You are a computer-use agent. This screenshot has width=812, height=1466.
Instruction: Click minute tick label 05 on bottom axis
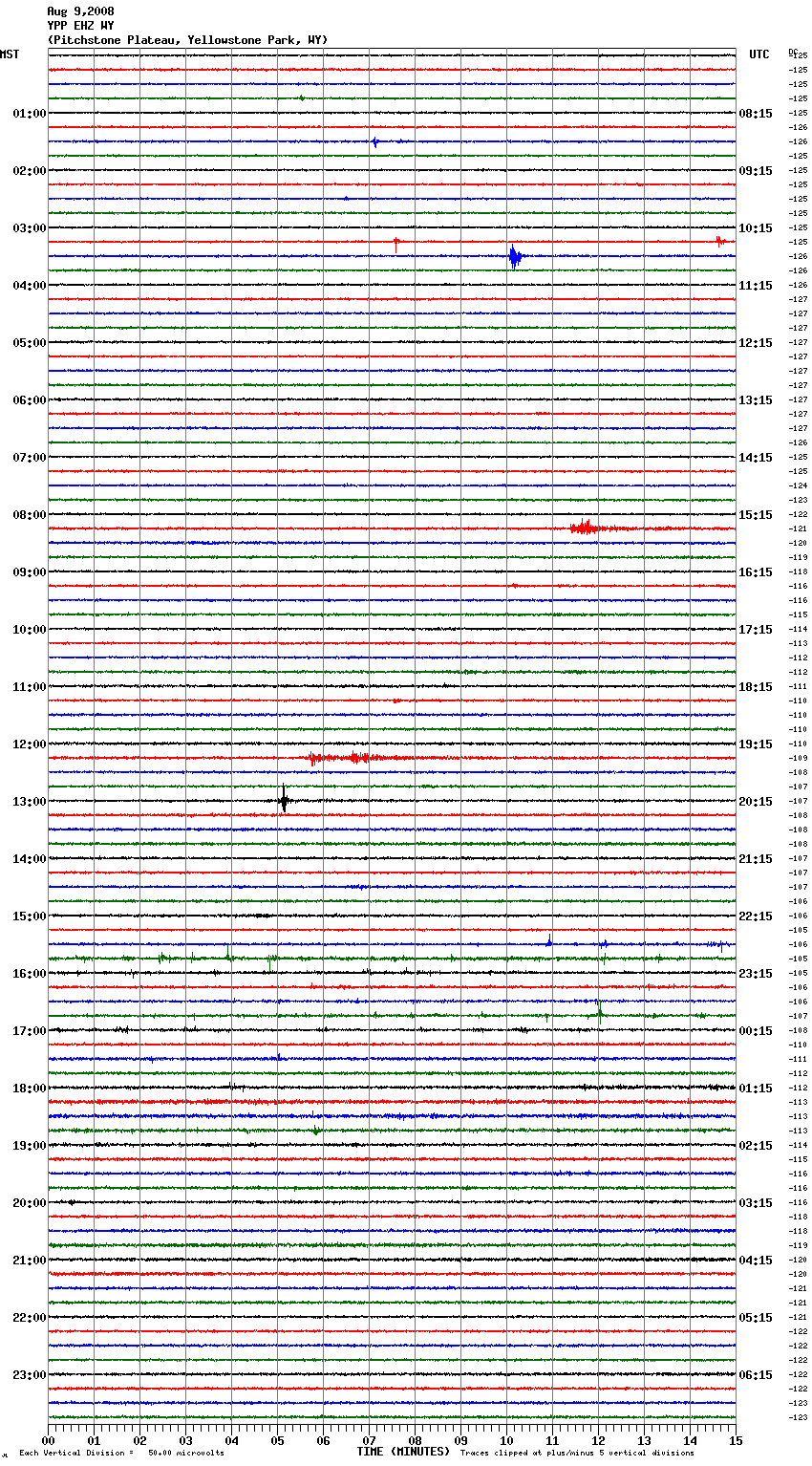pos(277,1440)
